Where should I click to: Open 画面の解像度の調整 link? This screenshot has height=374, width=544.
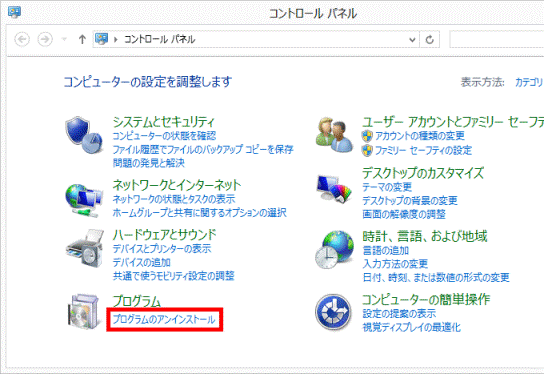[x=404, y=214]
